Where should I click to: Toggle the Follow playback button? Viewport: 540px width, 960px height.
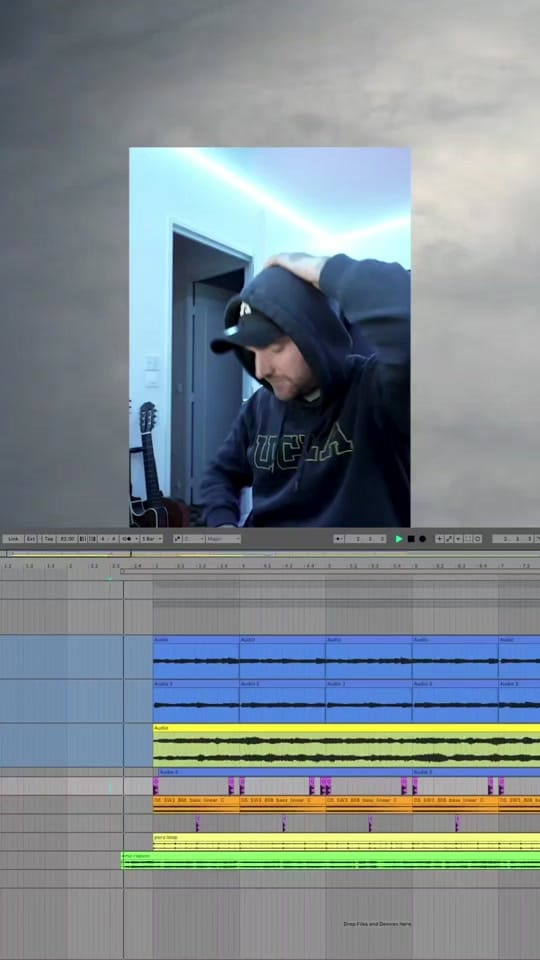(339, 539)
